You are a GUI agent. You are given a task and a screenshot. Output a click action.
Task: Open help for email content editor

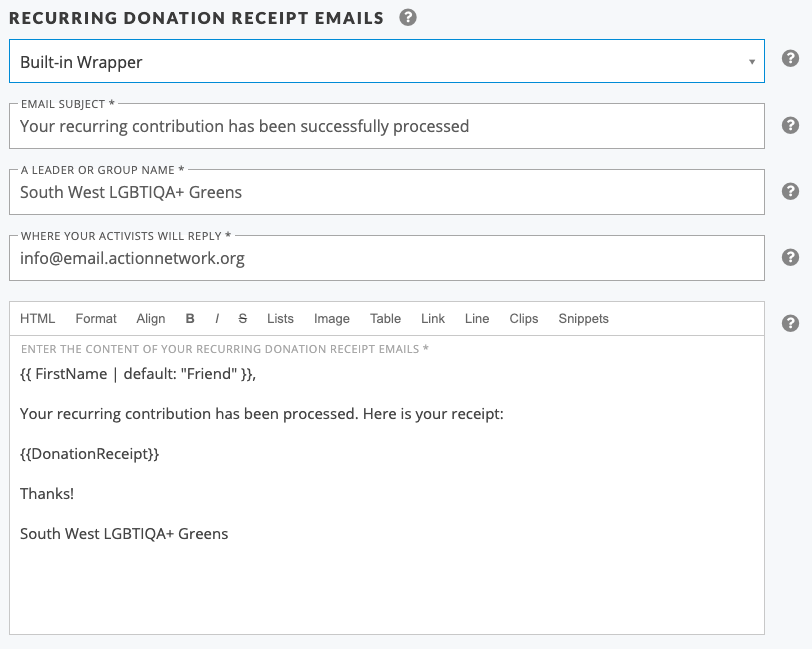click(790, 323)
